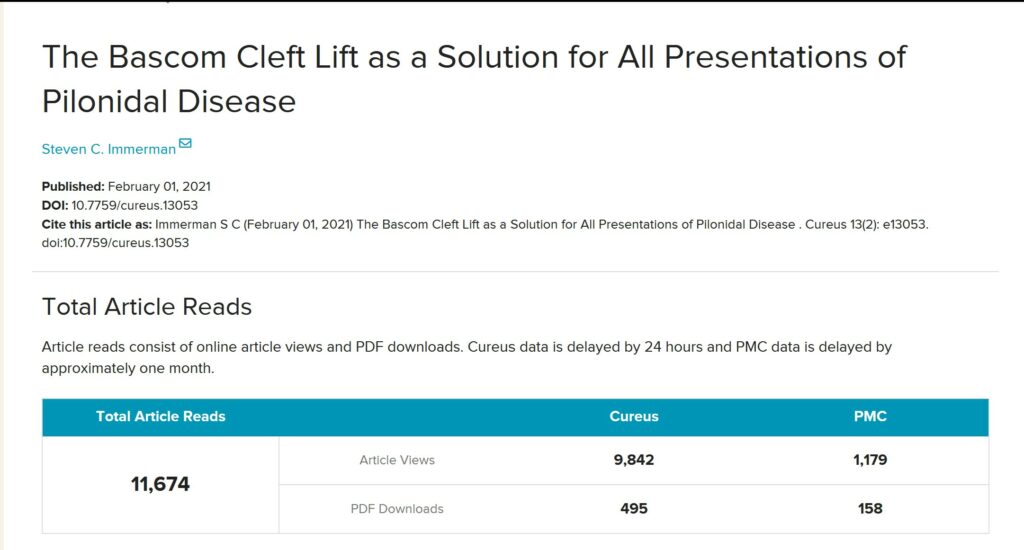Viewport: 1024px width, 550px height.
Task: Click PMC PDF downloads count 158
Action: [x=870, y=508]
